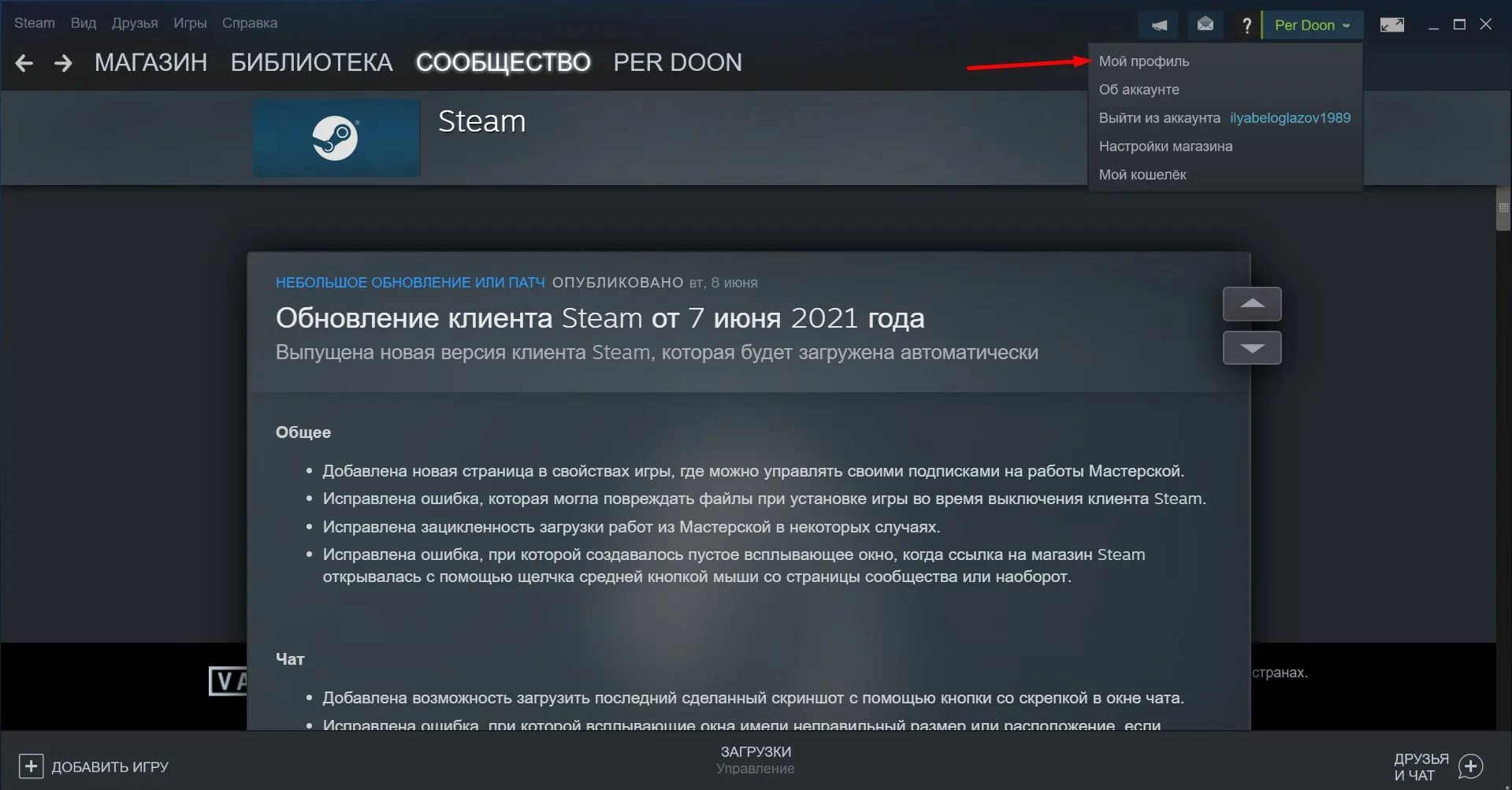Click ДРУЗЬЯ И ЧАТ label
Screen dimensions: 1512x790
(1421, 767)
